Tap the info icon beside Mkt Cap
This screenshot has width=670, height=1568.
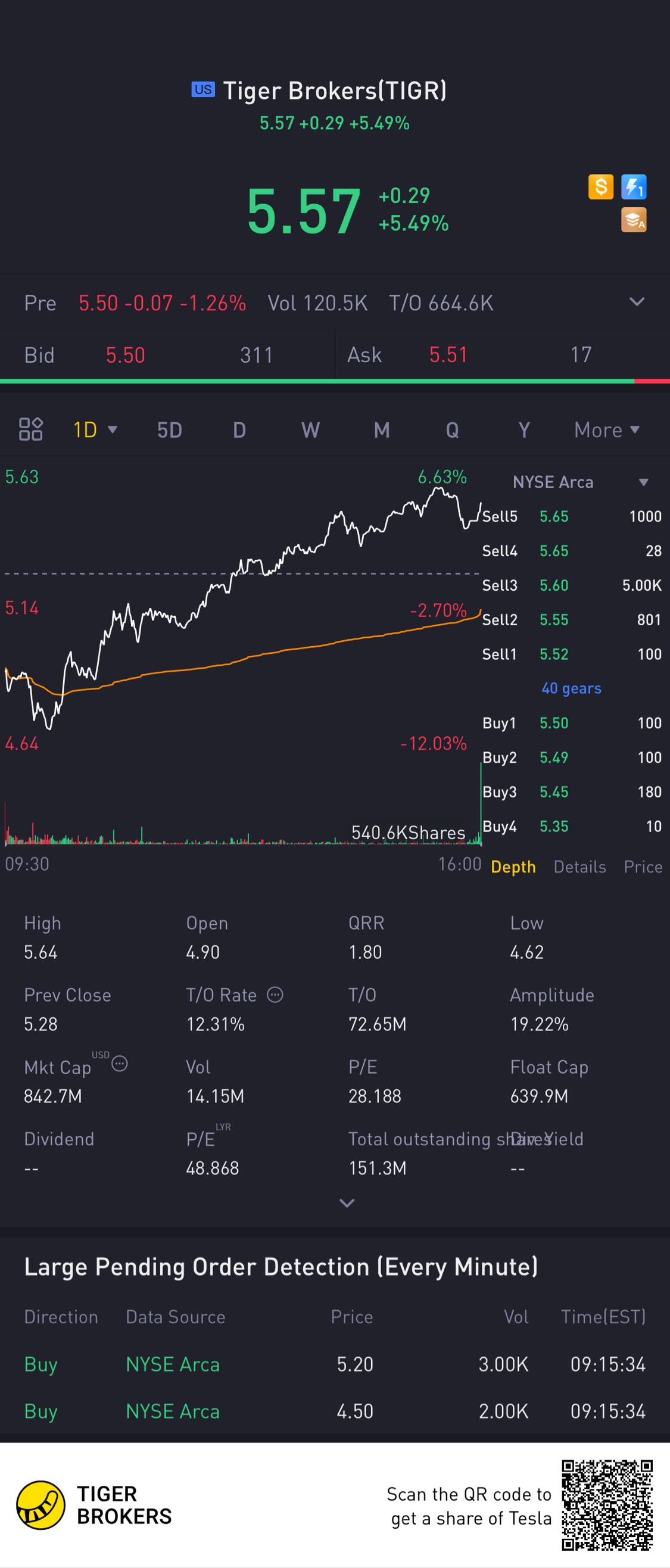[x=120, y=1064]
